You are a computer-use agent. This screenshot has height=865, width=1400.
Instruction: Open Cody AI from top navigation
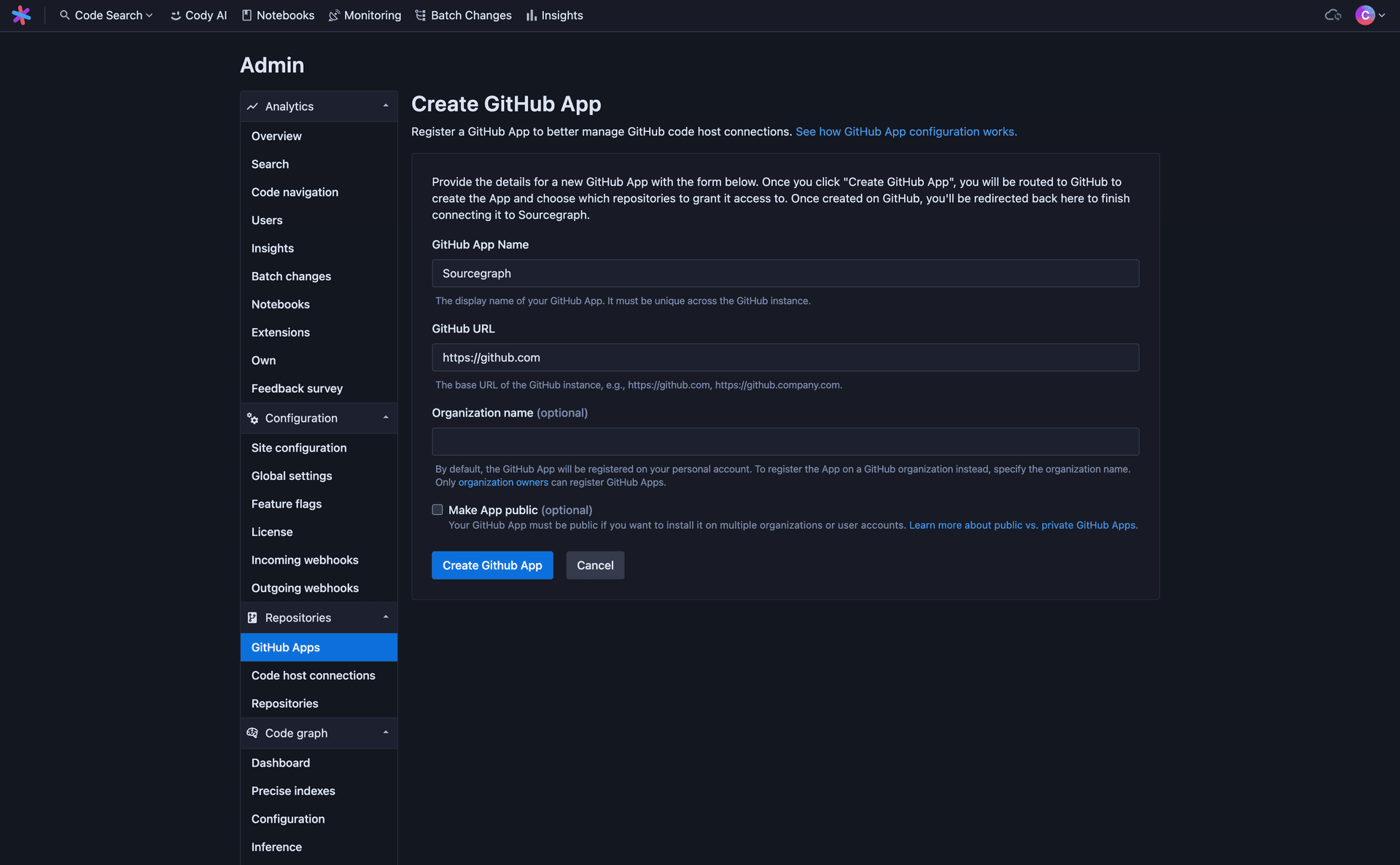(x=199, y=15)
